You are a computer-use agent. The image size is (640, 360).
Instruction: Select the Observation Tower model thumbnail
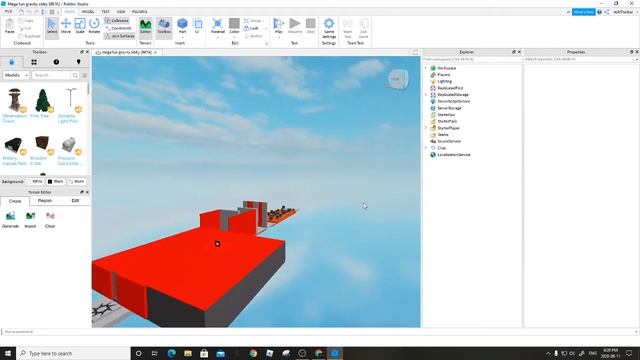coord(15,100)
